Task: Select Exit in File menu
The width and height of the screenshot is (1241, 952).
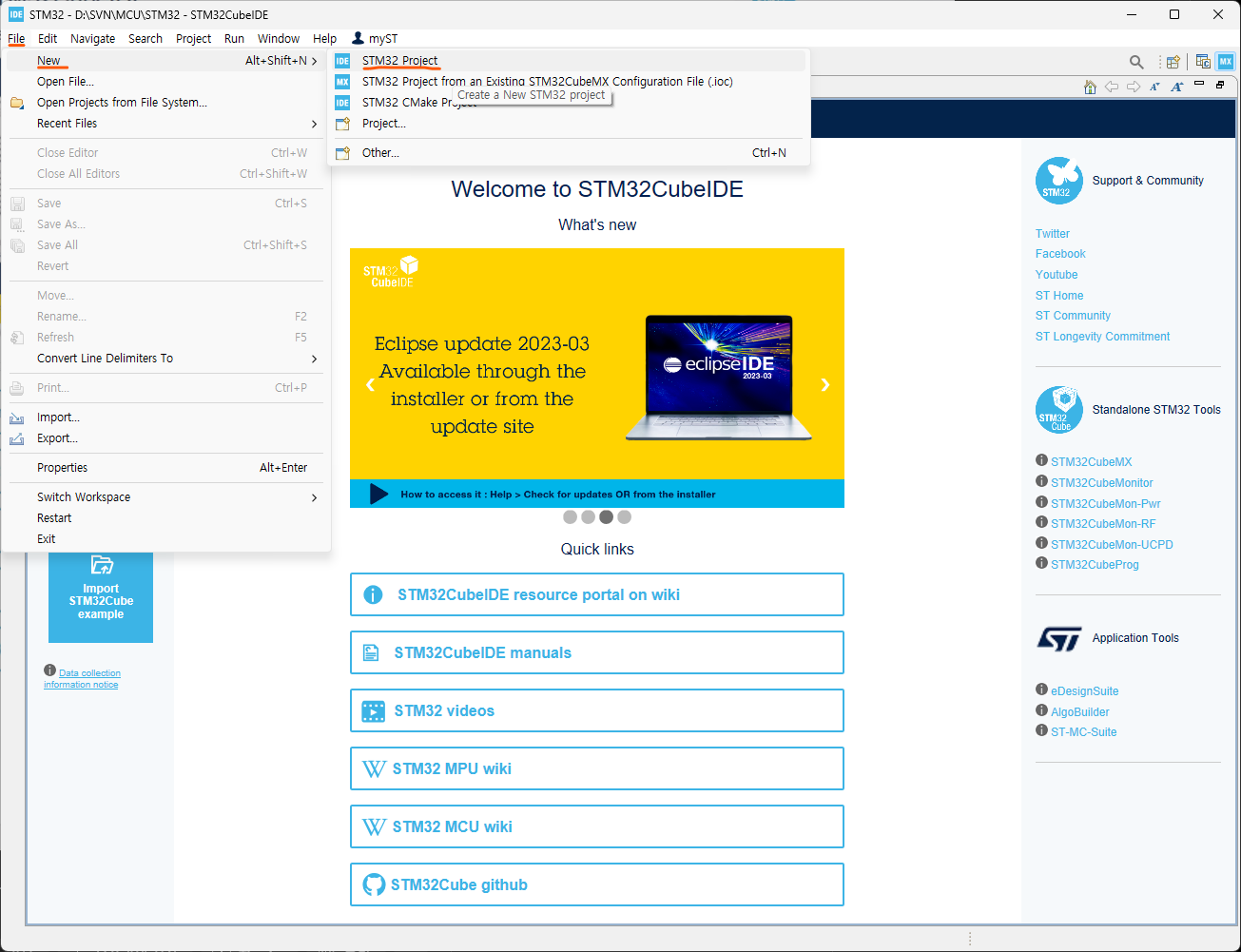Action: 165,539
